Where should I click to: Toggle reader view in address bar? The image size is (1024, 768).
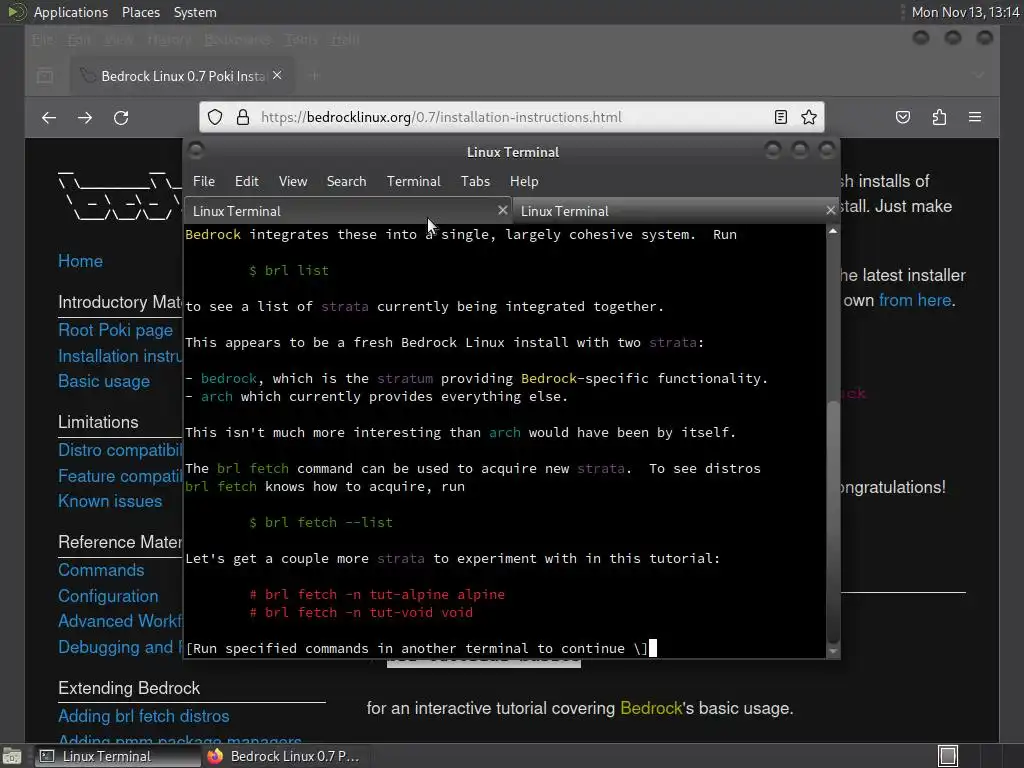coord(780,117)
